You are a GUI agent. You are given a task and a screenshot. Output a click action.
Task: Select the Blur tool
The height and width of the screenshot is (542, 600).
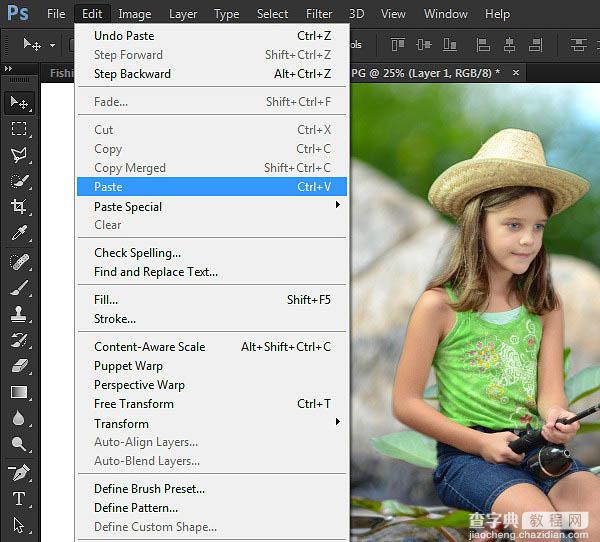tap(19, 418)
